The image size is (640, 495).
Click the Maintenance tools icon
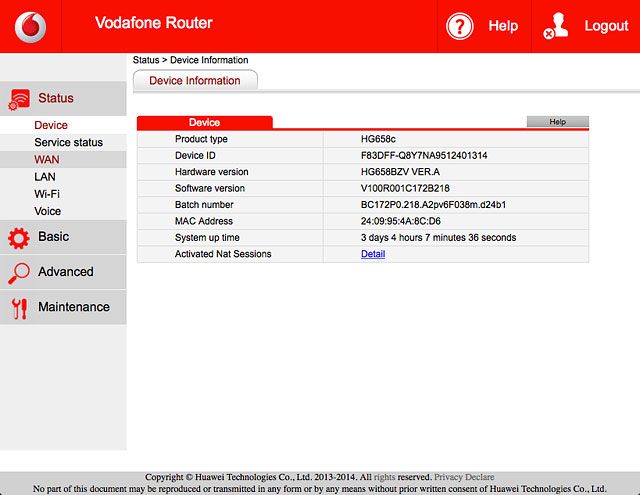(x=19, y=309)
